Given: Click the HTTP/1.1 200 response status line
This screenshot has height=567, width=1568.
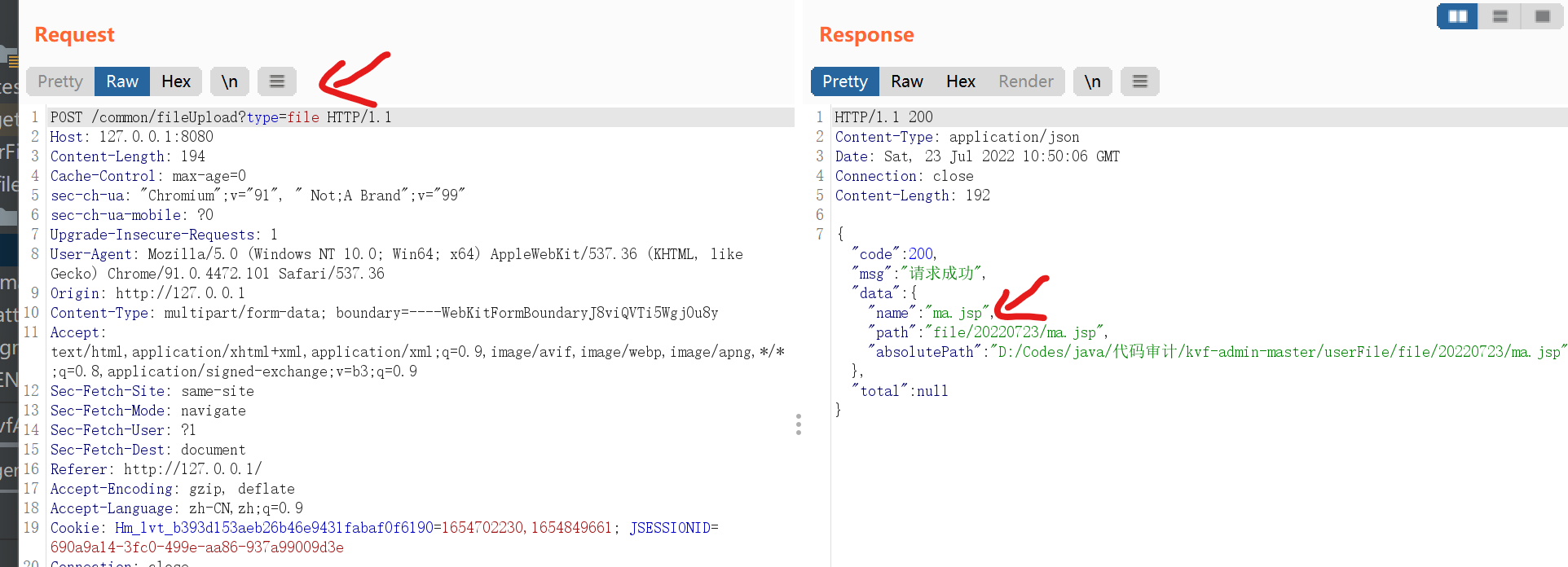Looking at the screenshot, I should click(x=884, y=117).
